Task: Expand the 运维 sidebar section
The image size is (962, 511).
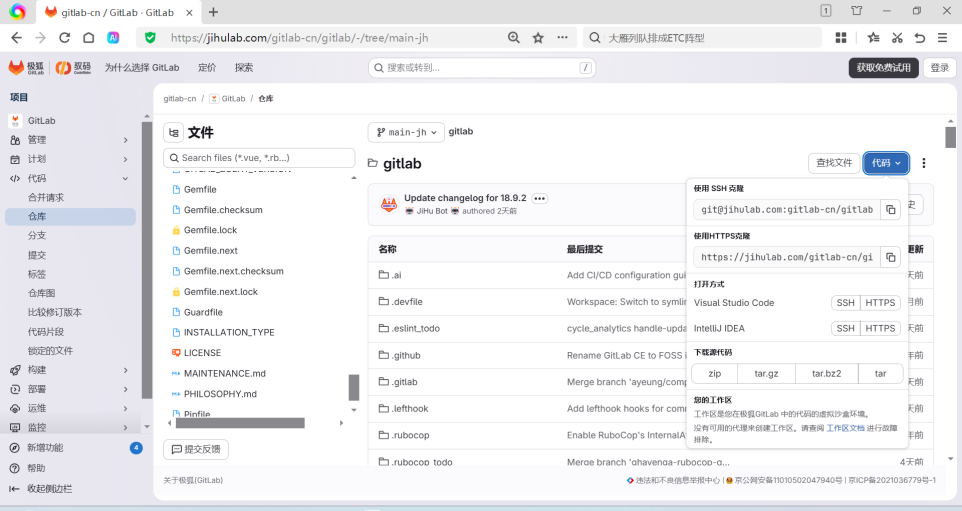Action: click(69, 408)
